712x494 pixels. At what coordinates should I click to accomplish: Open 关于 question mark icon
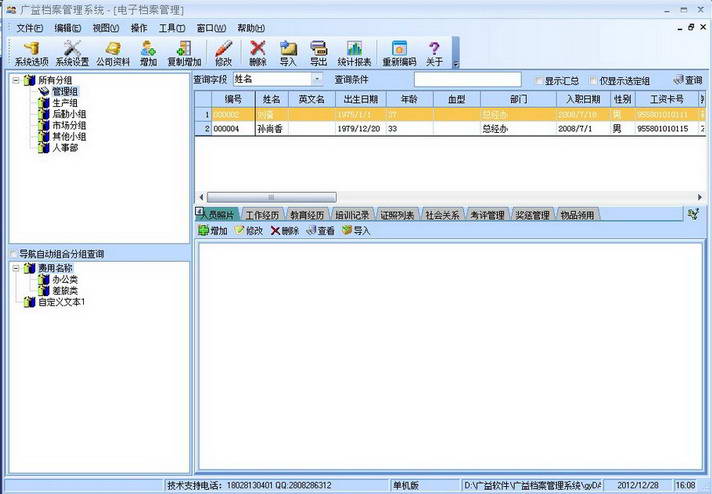pos(434,54)
